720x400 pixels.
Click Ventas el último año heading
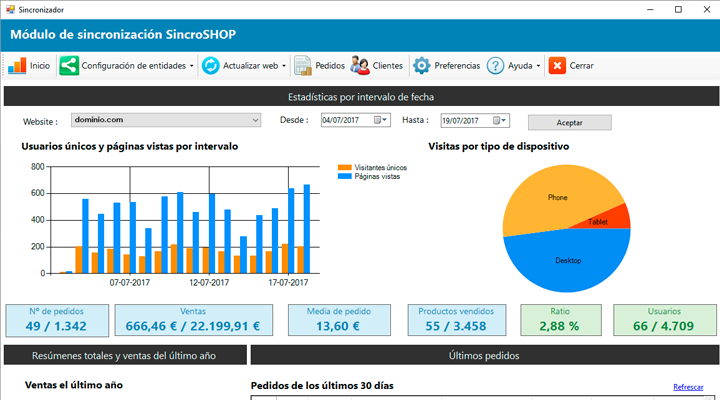tap(73, 385)
